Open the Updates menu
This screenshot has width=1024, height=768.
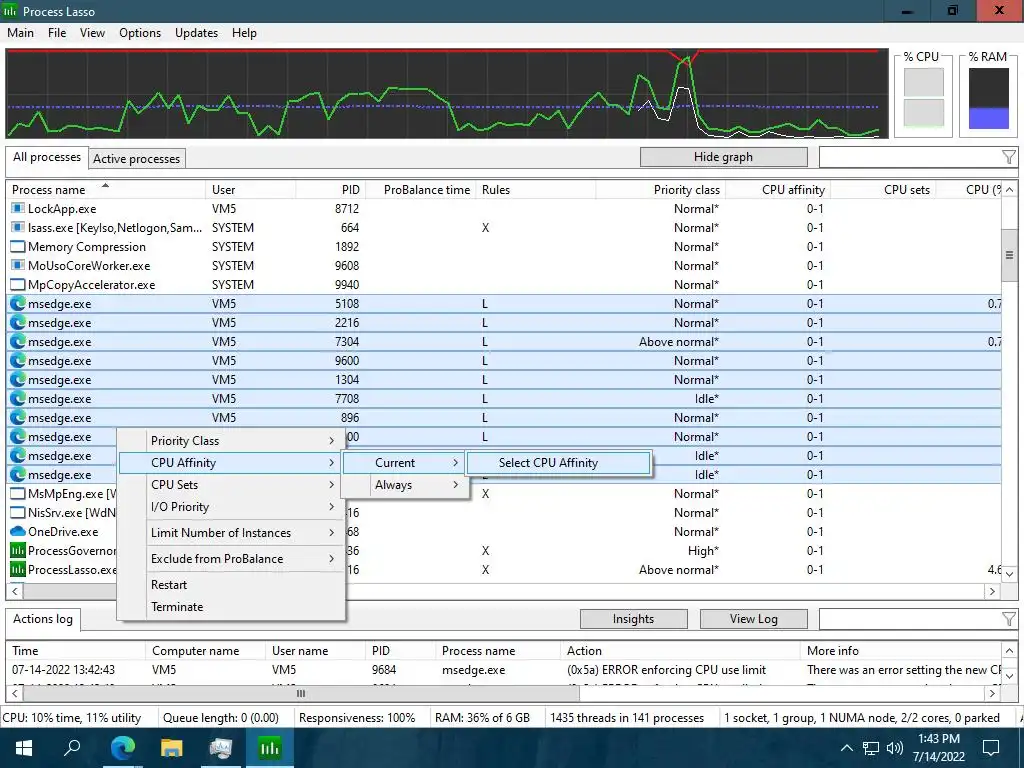(x=196, y=33)
